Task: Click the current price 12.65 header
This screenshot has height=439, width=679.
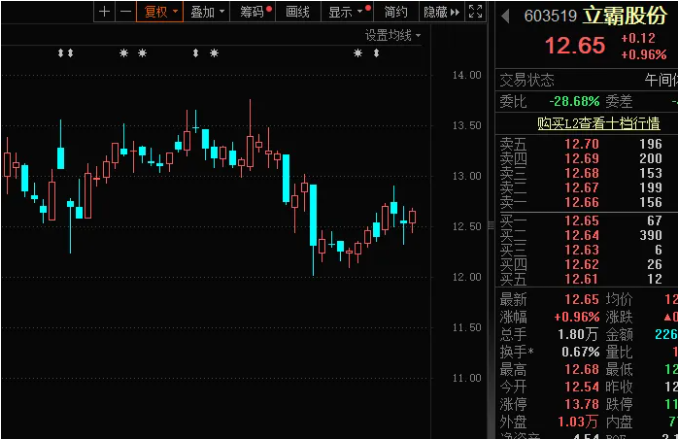Action: (x=575, y=45)
